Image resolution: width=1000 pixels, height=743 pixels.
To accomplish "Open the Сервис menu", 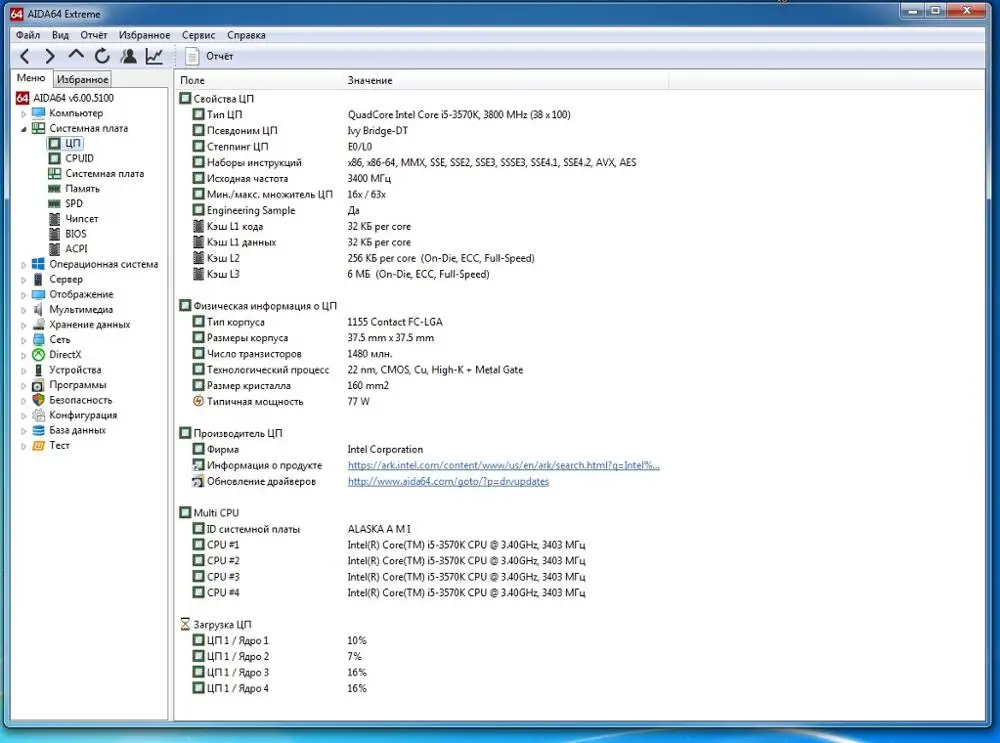I will click(x=198, y=35).
